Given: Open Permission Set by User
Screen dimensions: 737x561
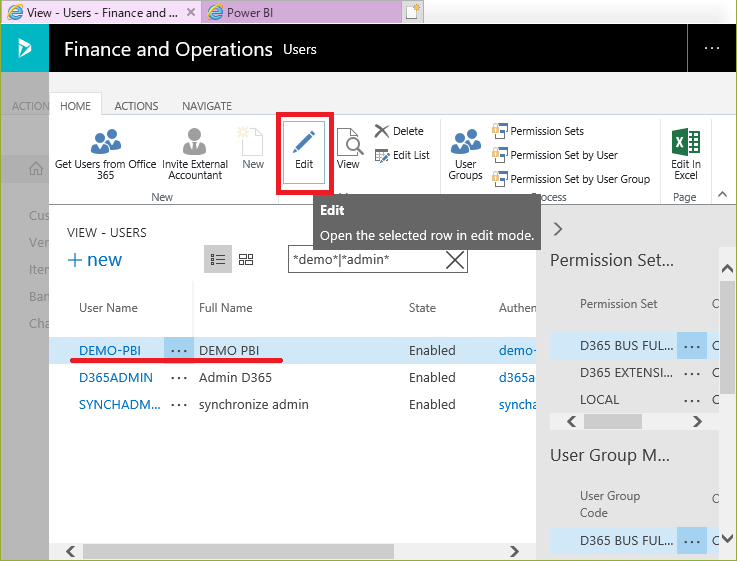Looking at the screenshot, I should (x=555, y=155).
